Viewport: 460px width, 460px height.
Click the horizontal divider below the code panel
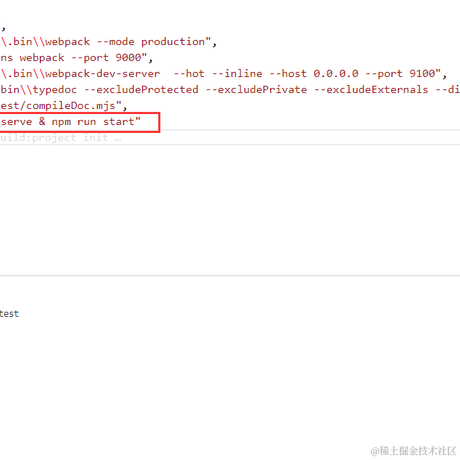pyautogui.click(x=230, y=276)
